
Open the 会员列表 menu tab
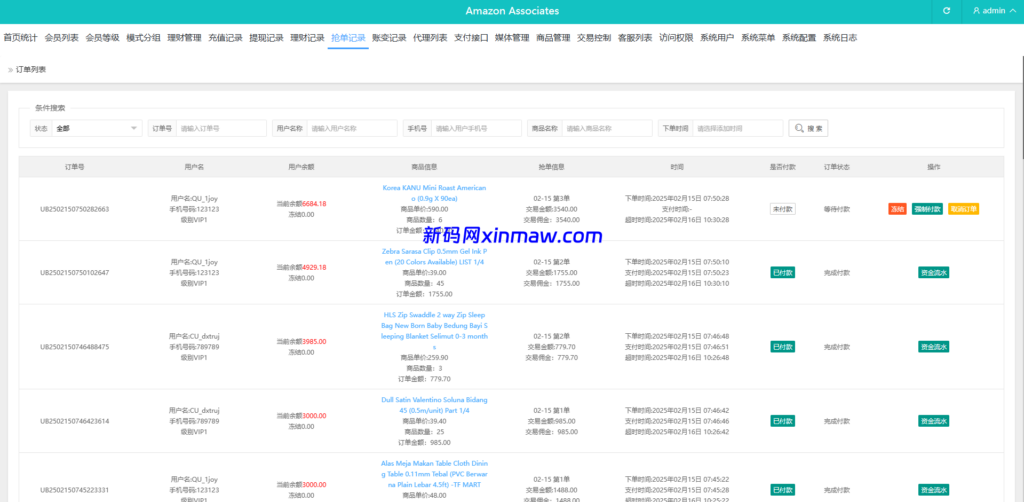click(x=61, y=38)
